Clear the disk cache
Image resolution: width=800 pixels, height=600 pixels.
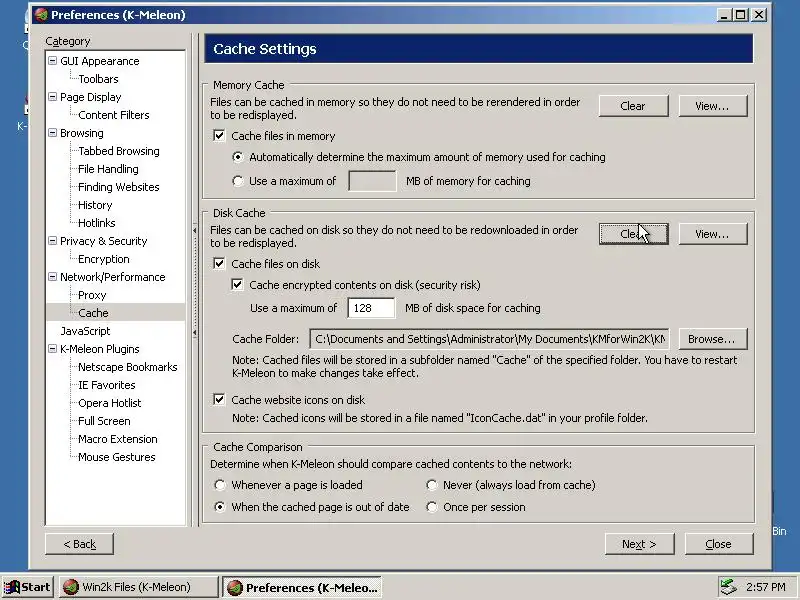click(x=633, y=234)
